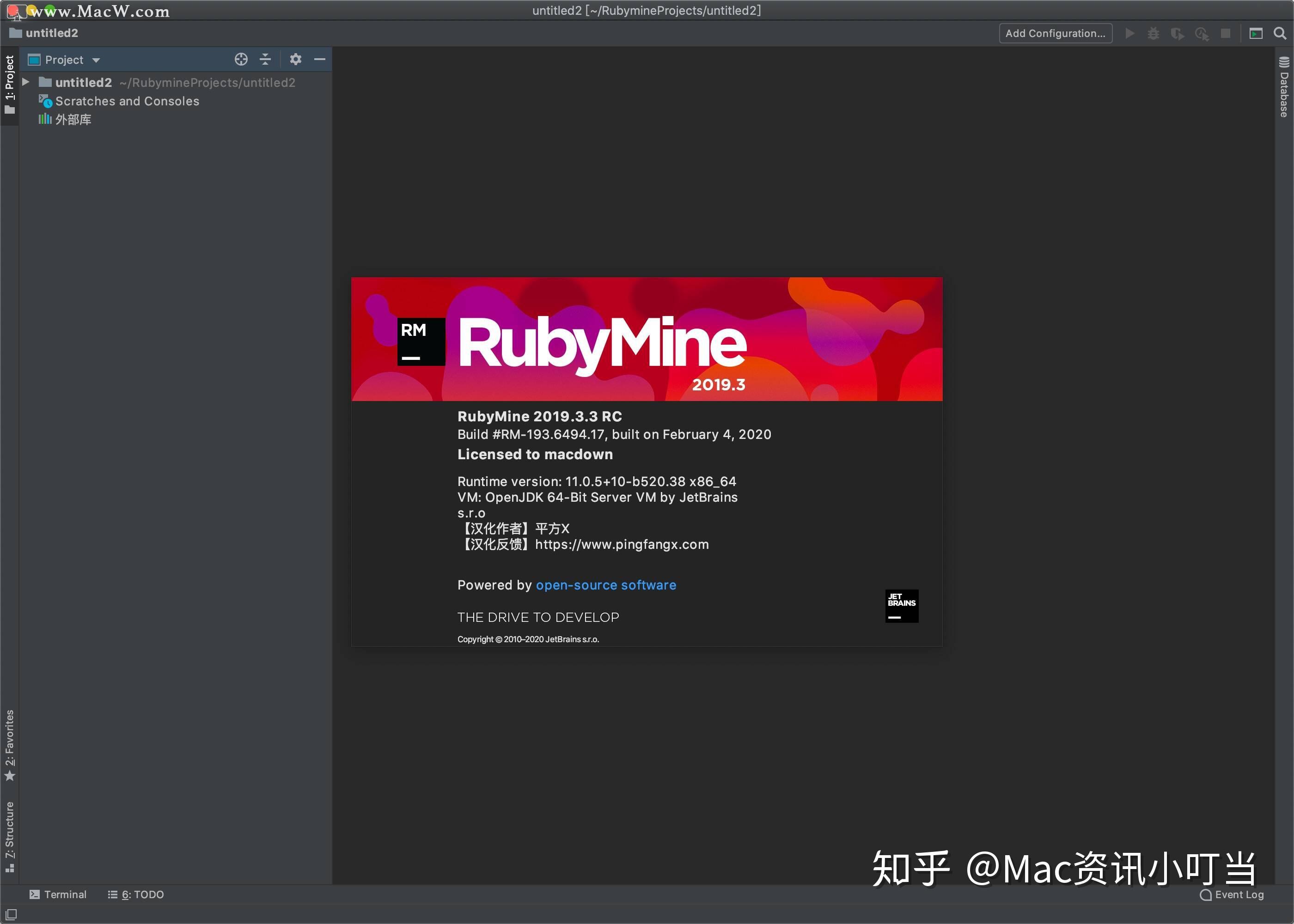
Task: Click the open-source software link
Action: [x=605, y=585]
